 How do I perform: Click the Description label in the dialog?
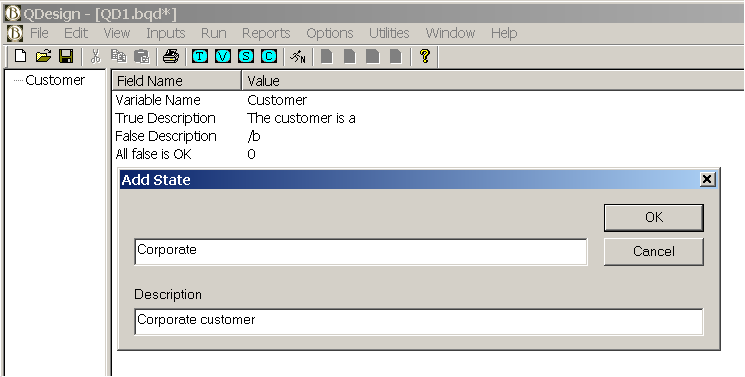pyautogui.click(x=168, y=295)
